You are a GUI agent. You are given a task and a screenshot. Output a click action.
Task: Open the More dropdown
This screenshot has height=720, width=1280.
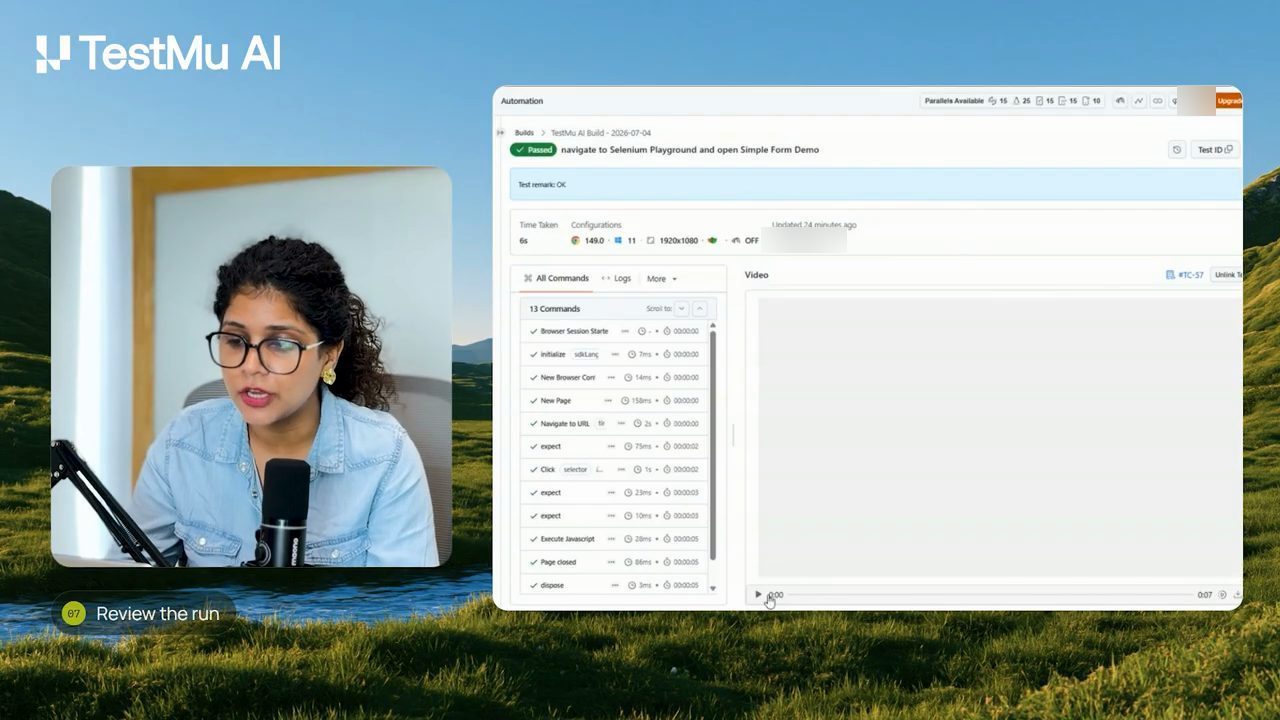point(662,279)
